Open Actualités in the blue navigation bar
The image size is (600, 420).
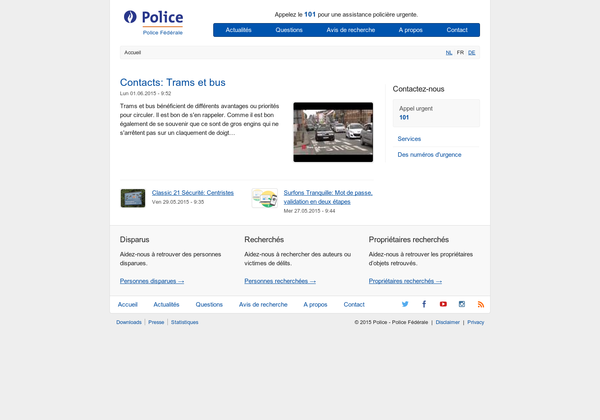238,30
